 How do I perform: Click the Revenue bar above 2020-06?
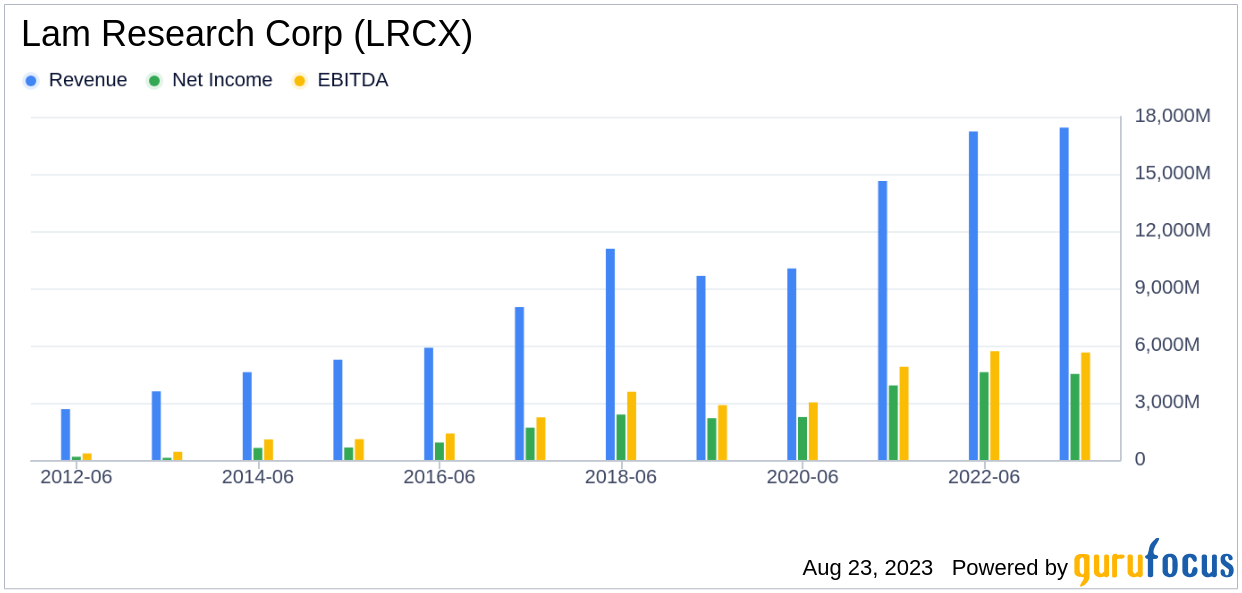click(792, 365)
